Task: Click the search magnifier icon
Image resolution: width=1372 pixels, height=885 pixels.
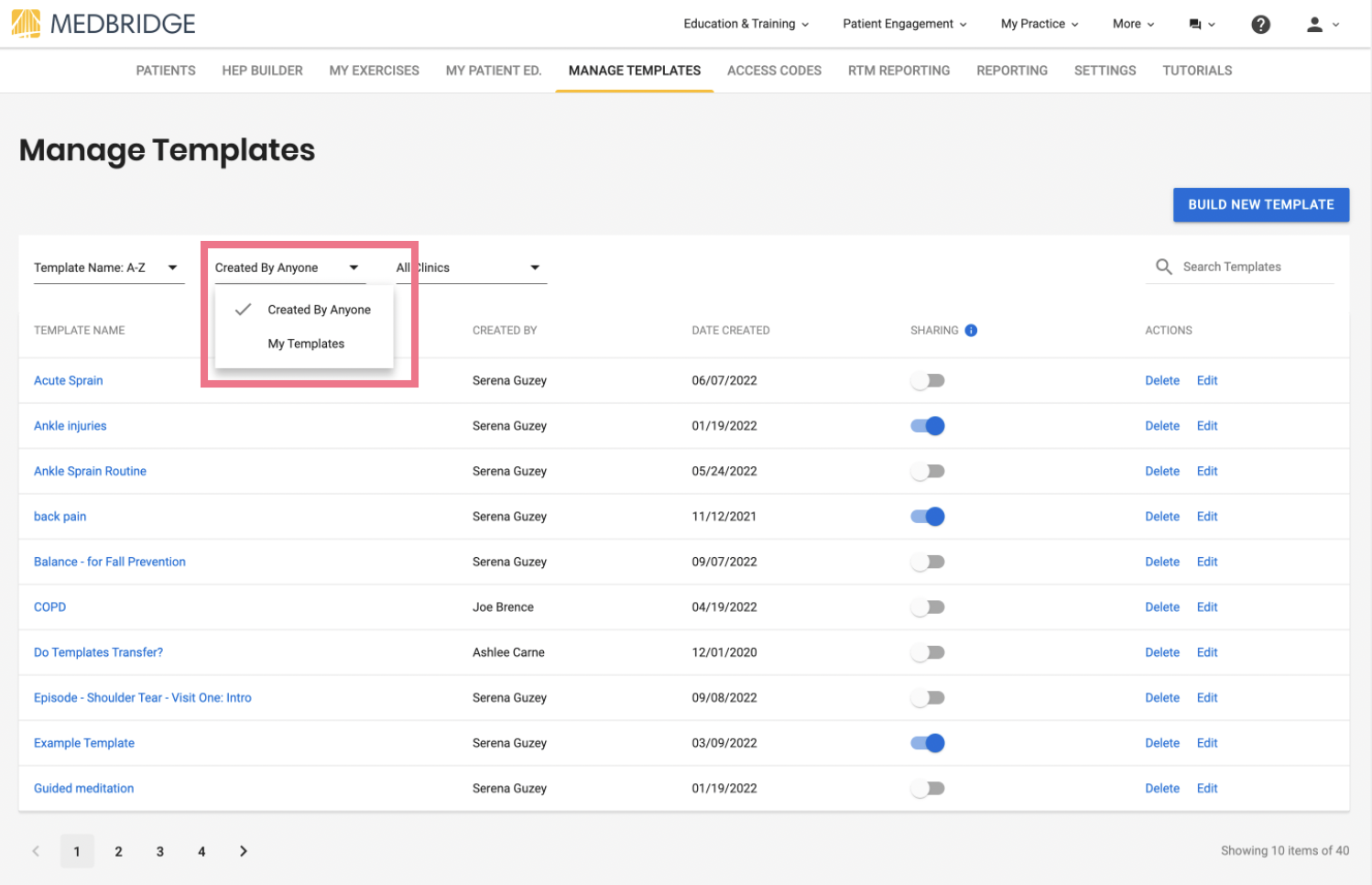Action: (x=1163, y=267)
